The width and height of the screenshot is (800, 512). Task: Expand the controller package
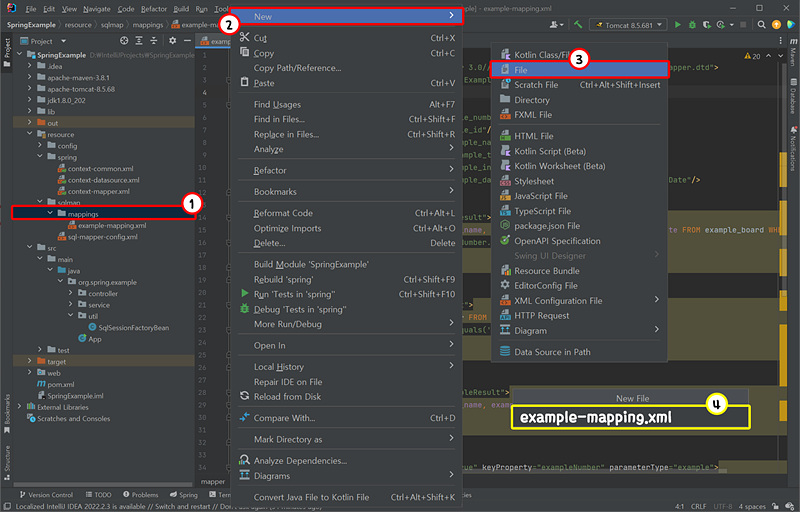tap(70, 293)
